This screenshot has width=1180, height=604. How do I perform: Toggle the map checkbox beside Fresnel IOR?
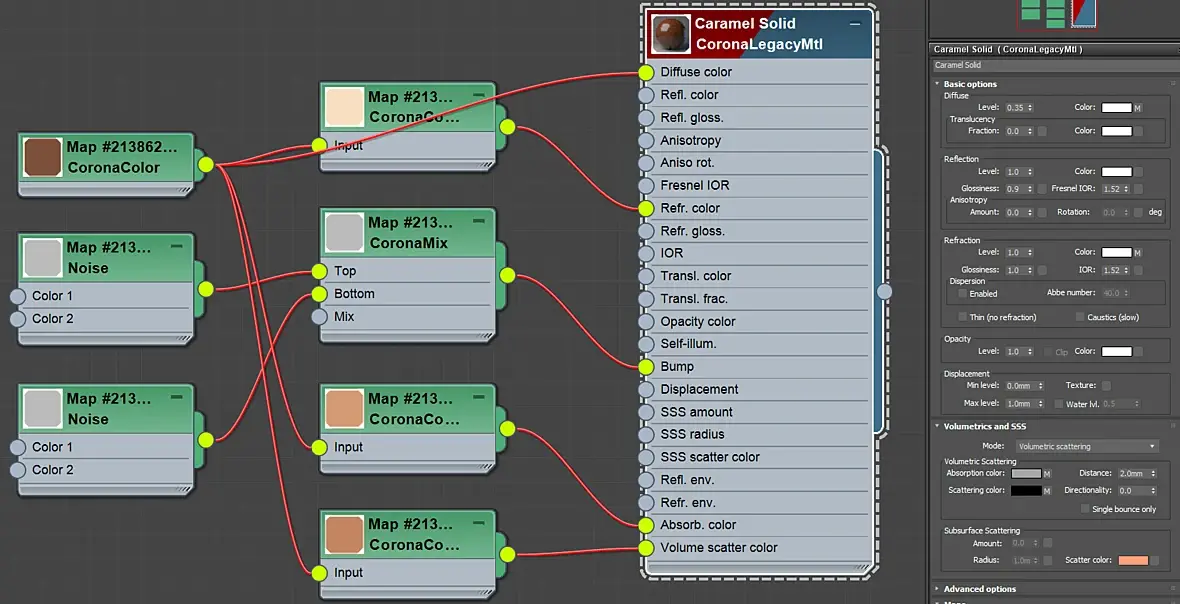coord(1139,189)
